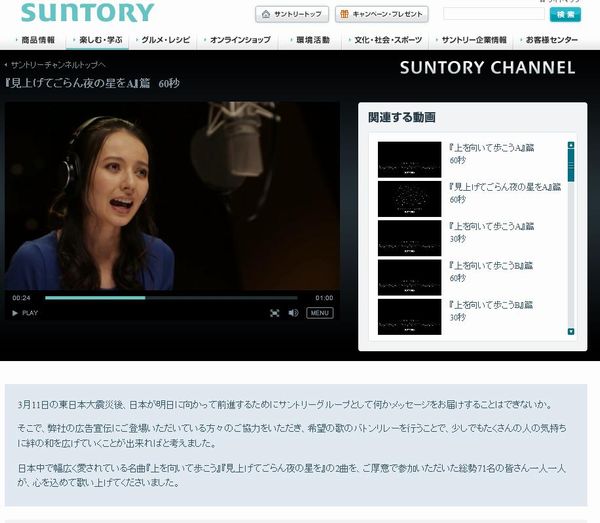Open オンラインショップ menu
Screen dimensions: 600x523
click(x=240, y=40)
